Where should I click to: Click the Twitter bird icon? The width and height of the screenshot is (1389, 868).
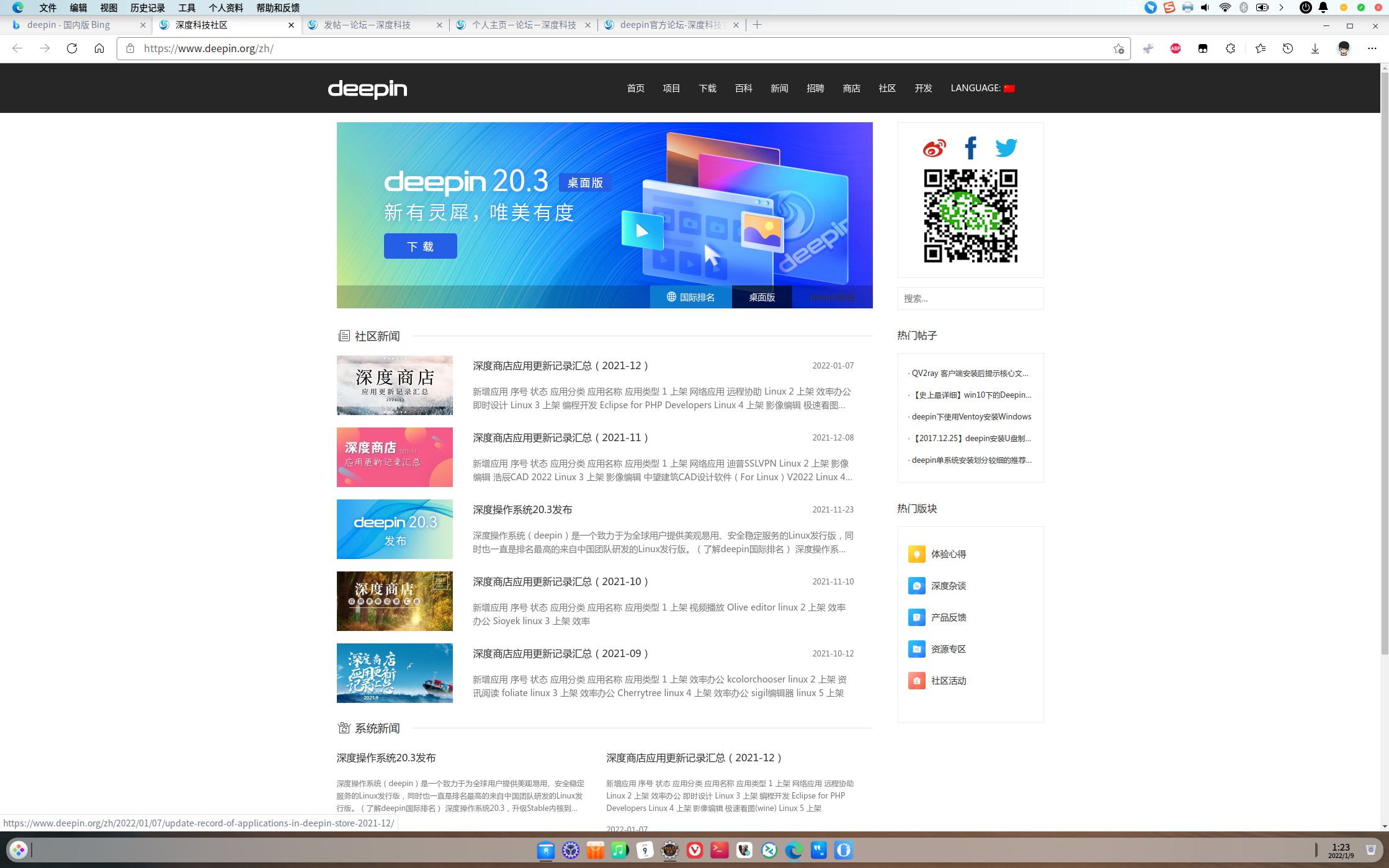[x=1006, y=148]
